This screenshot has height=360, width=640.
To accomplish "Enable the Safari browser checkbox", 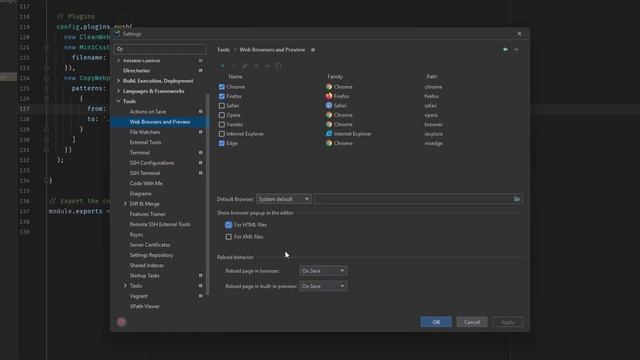I will click(222, 106).
